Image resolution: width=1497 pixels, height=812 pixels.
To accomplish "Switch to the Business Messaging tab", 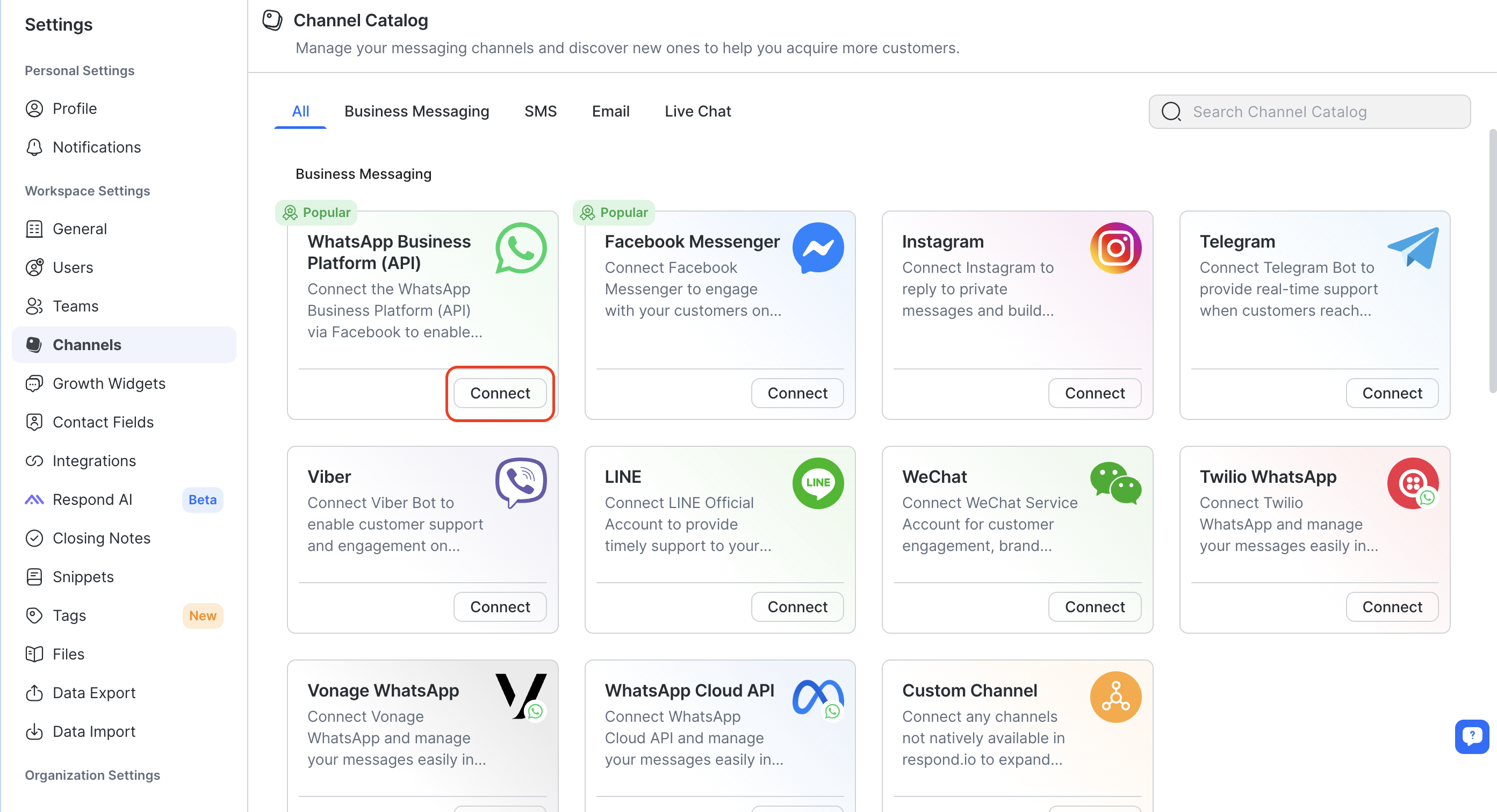I will tap(416, 111).
